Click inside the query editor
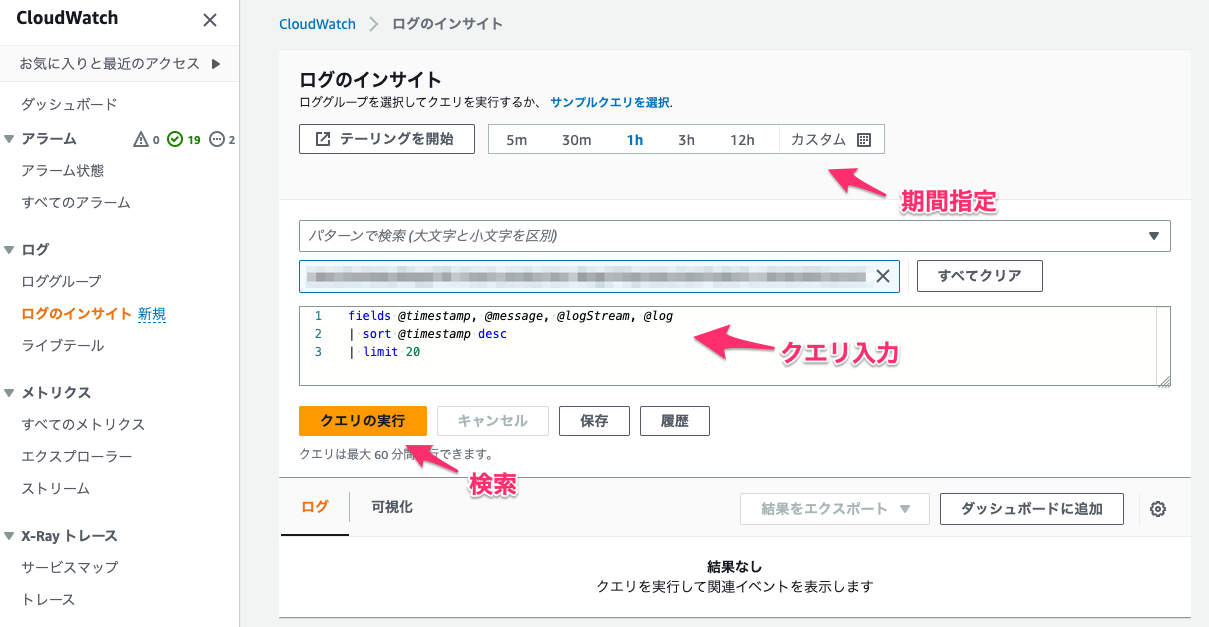Image resolution: width=1209 pixels, height=627 pixels. click(x=734, y=346)
